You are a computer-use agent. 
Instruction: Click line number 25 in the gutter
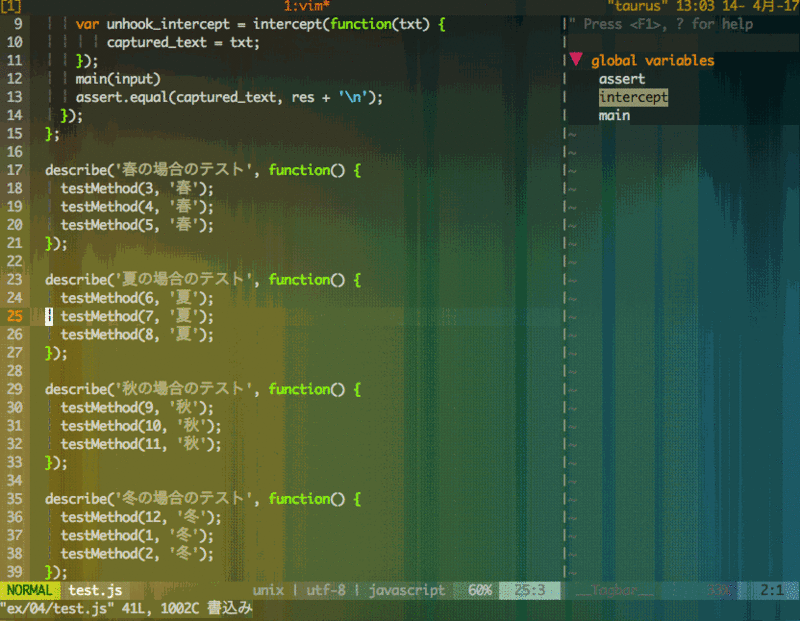point(15,316)
